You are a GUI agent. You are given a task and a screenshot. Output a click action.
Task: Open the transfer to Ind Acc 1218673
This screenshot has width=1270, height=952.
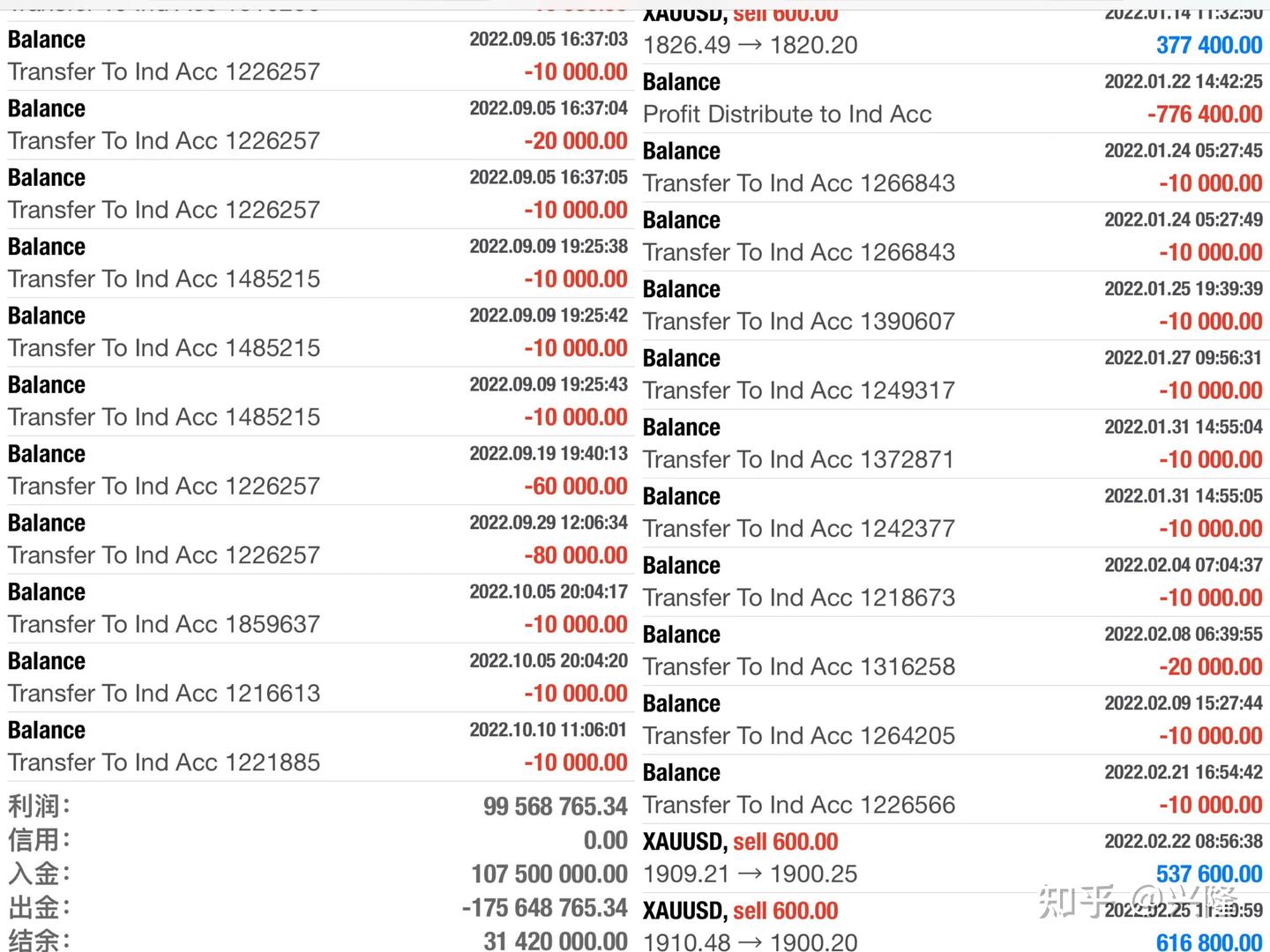pos(799,598)
